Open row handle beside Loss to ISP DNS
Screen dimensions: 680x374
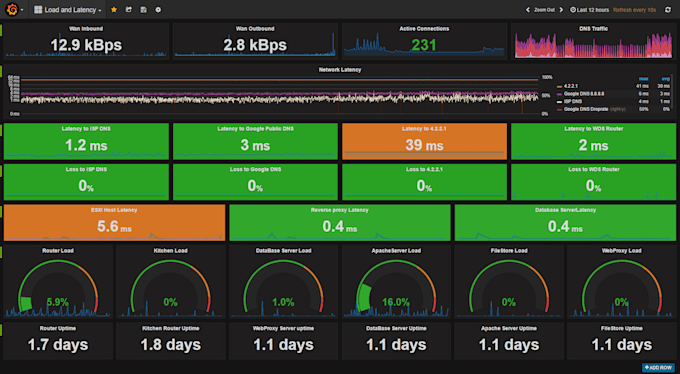pyautogui.click(x=1, y=171)
